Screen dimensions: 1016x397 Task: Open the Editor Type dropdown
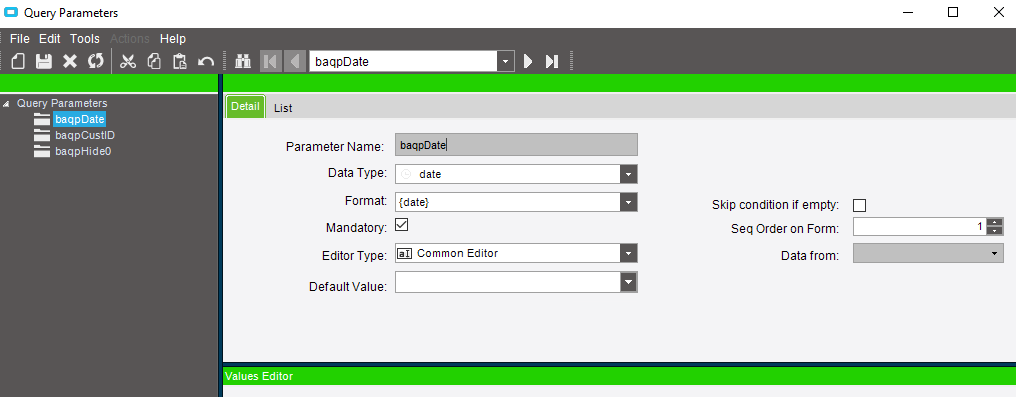point(629,253)
